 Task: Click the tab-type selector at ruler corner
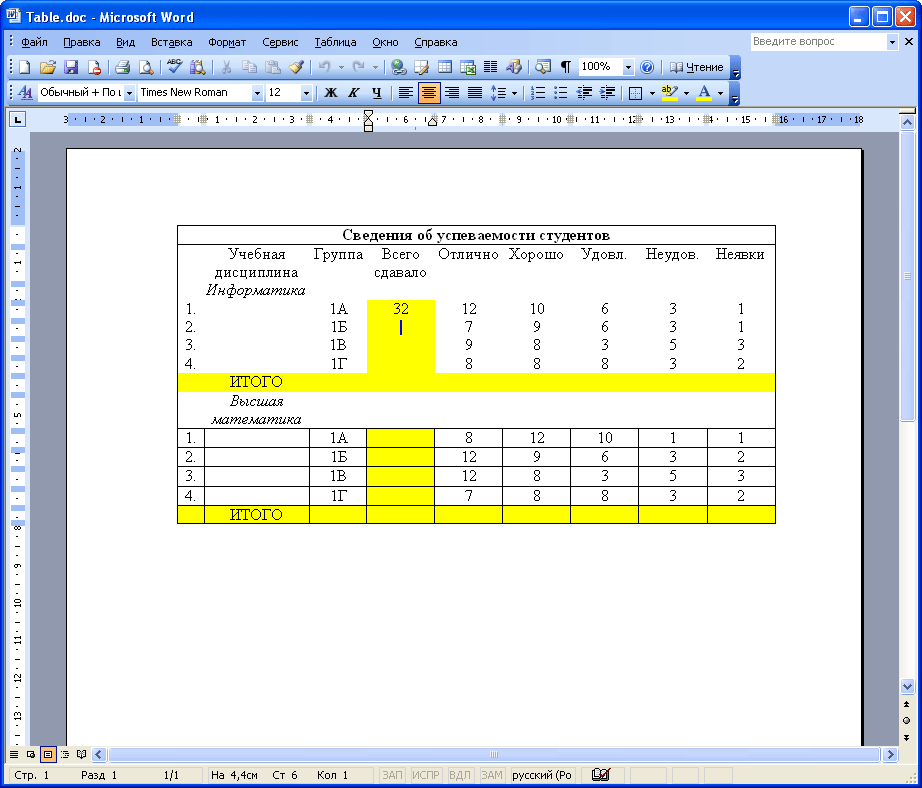tap(18, 120)
